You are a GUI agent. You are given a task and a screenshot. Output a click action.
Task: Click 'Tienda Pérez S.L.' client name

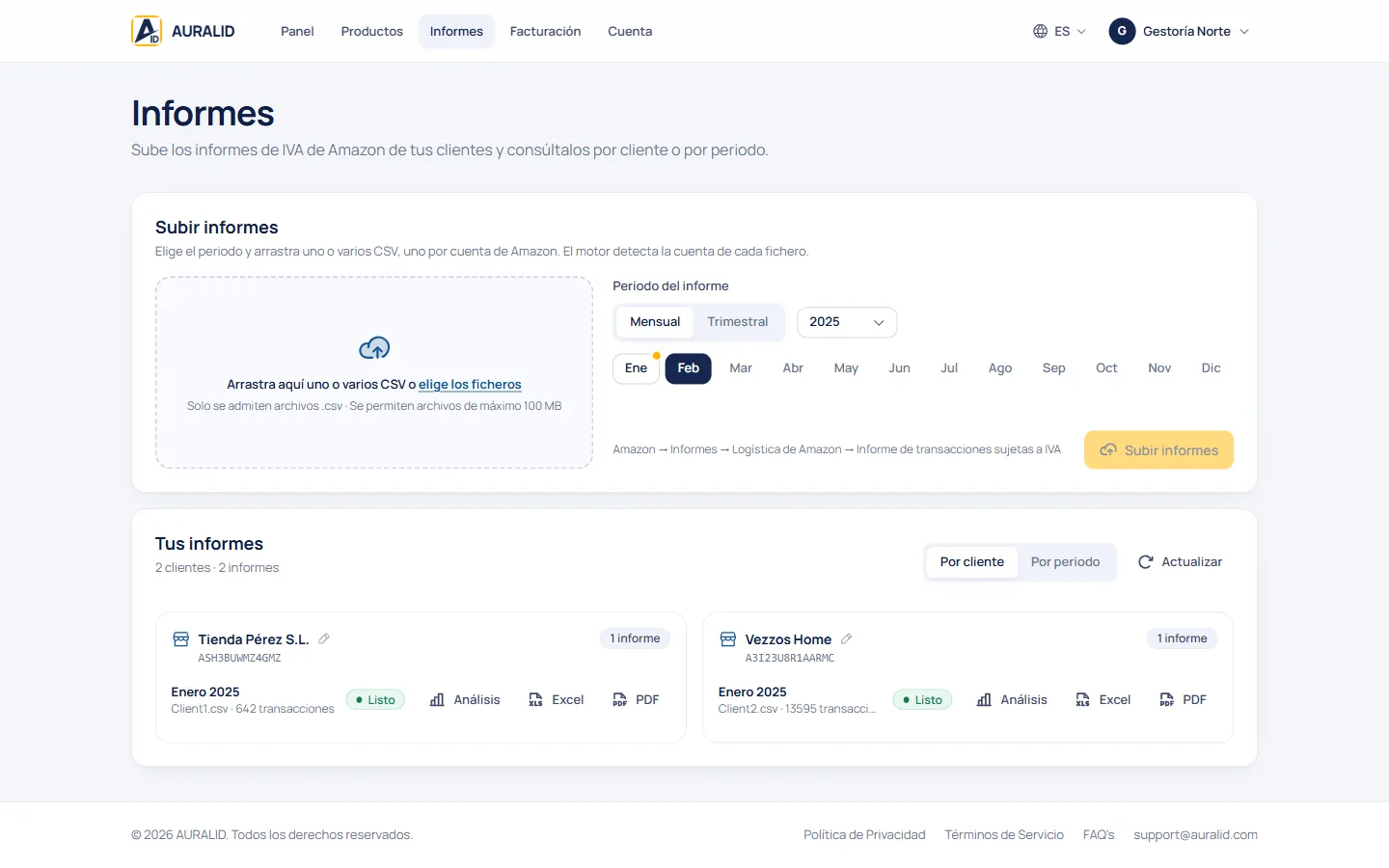(x=254, y=639)
